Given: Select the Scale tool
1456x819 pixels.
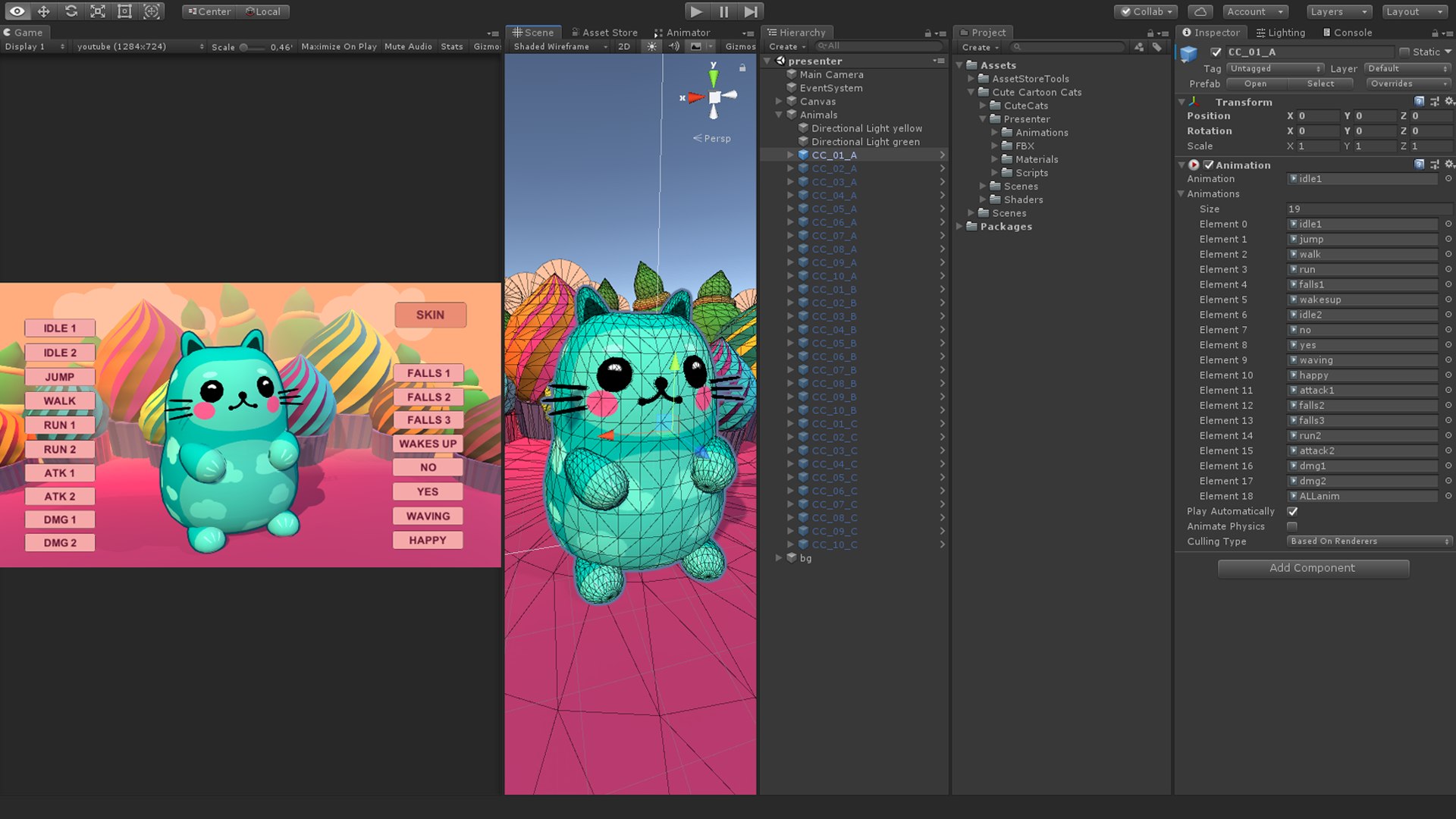Looking at the screenshot, I should click(x=98, y=11).
